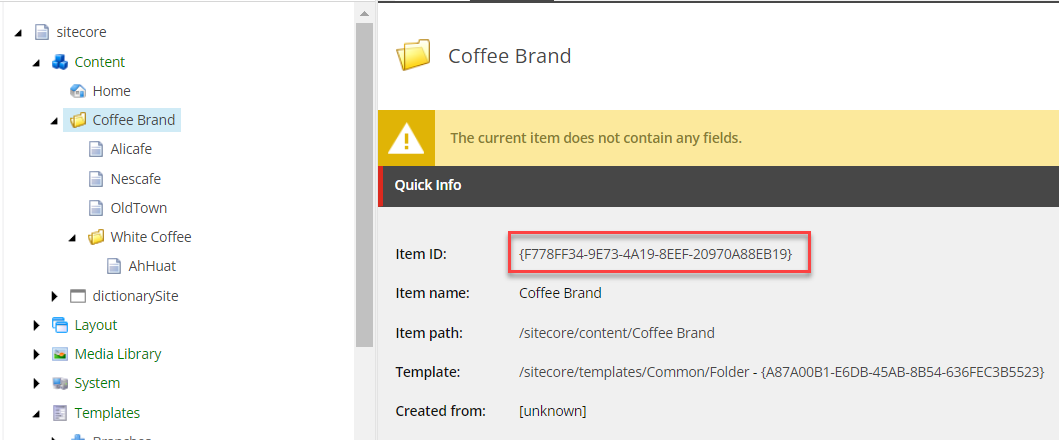Screen dimensions: 1059x440
Task: Click the Alicafe document icon
Action: pos(96,149)
